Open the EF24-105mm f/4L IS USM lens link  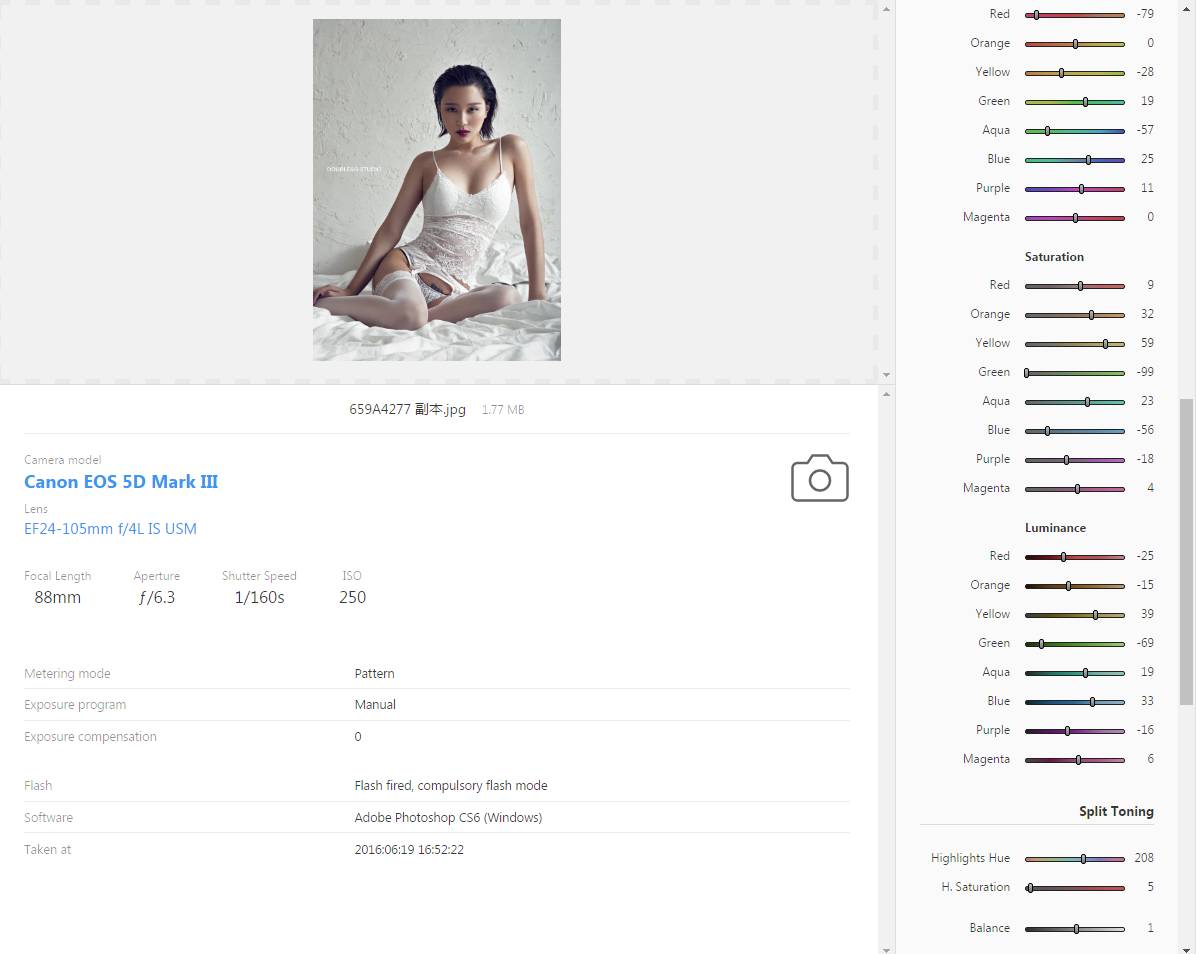coord(110,528)
